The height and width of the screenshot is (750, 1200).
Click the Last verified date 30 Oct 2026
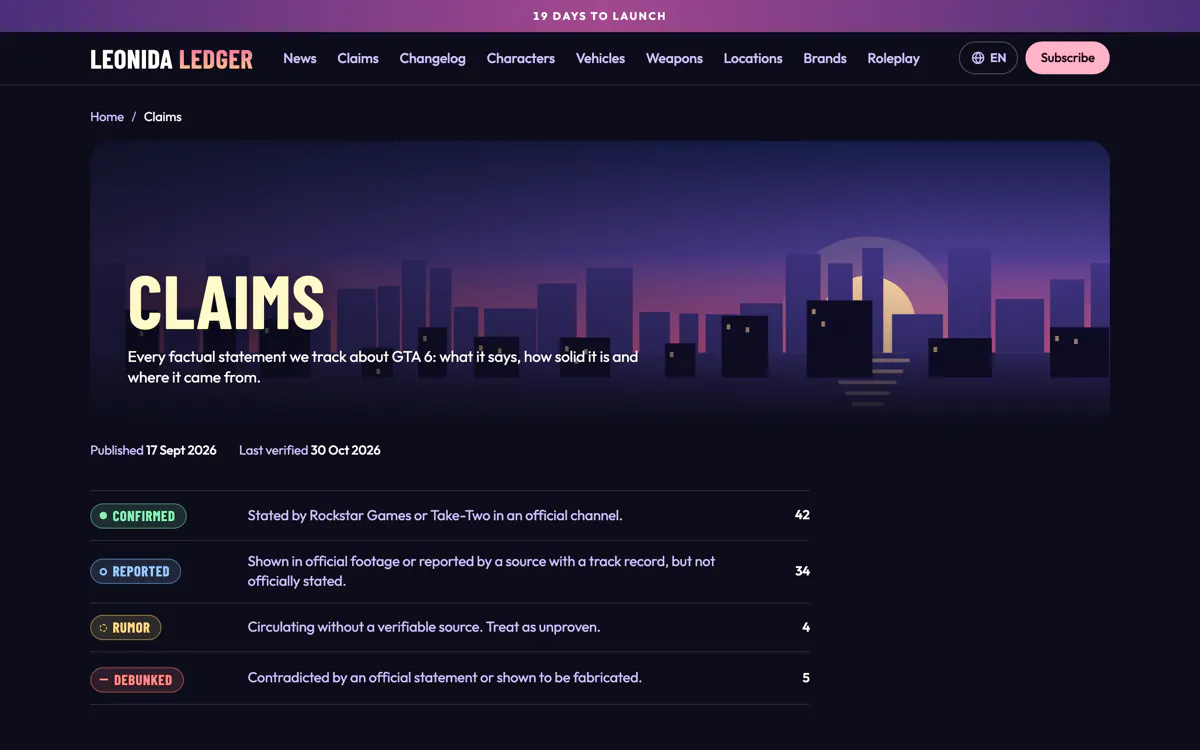345,450
